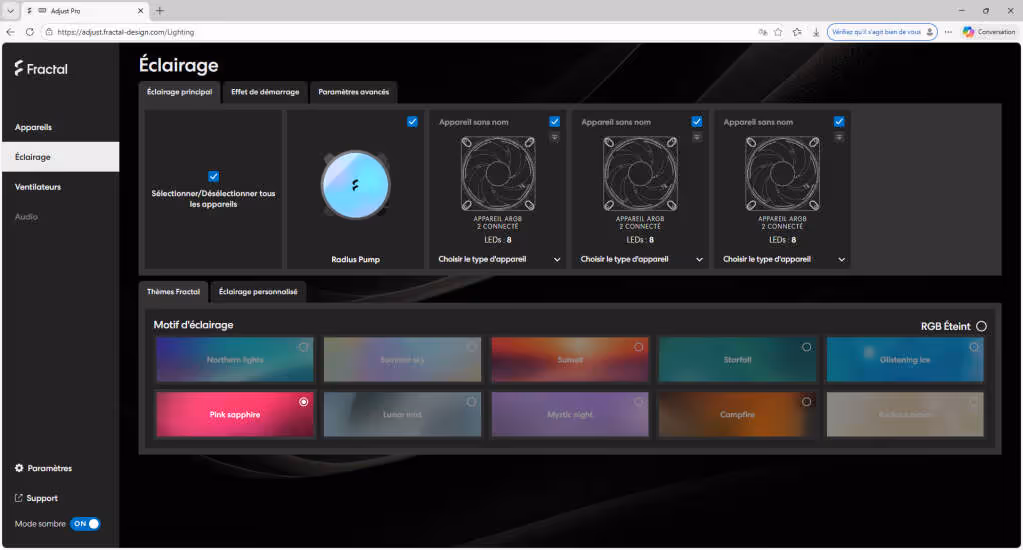The image size is (1023, 550).
Task: Open browser settings and more menu
Action: click(x=948, y=31)
